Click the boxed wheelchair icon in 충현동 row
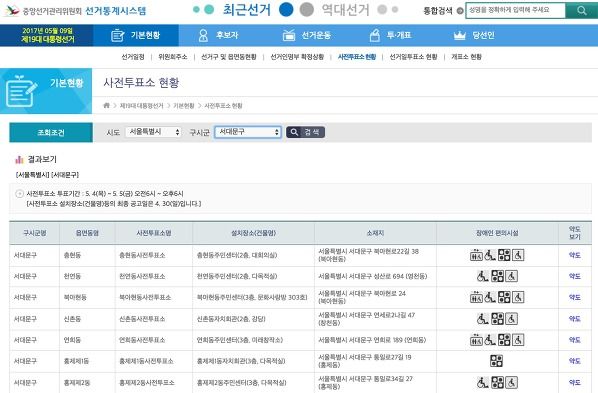Viewport: 598px width, 393px height. tap(518, 255)
